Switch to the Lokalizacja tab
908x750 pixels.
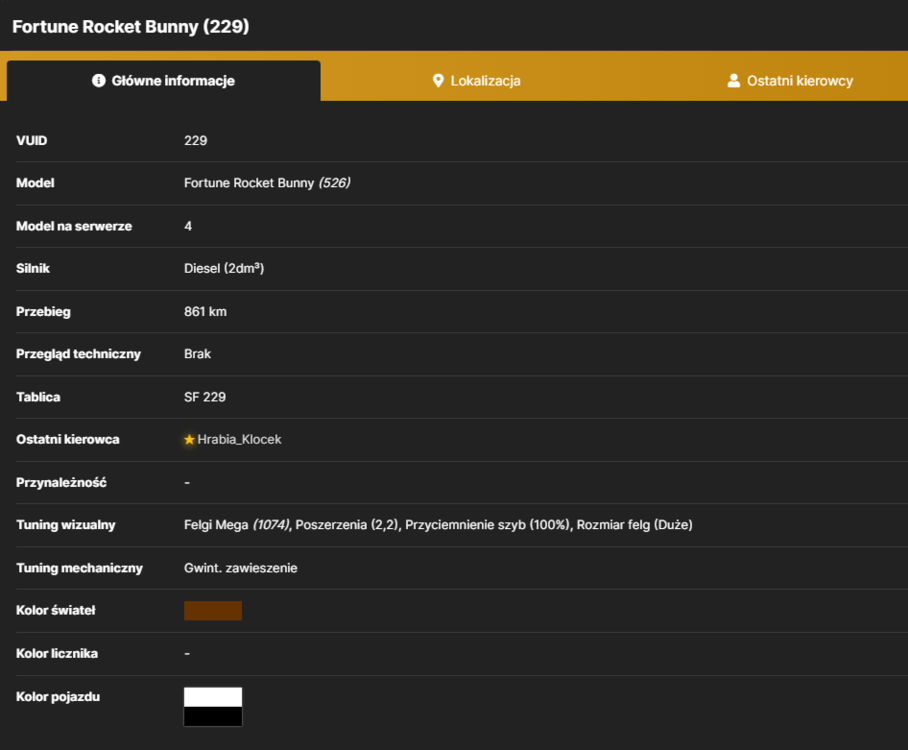point(477,81)
